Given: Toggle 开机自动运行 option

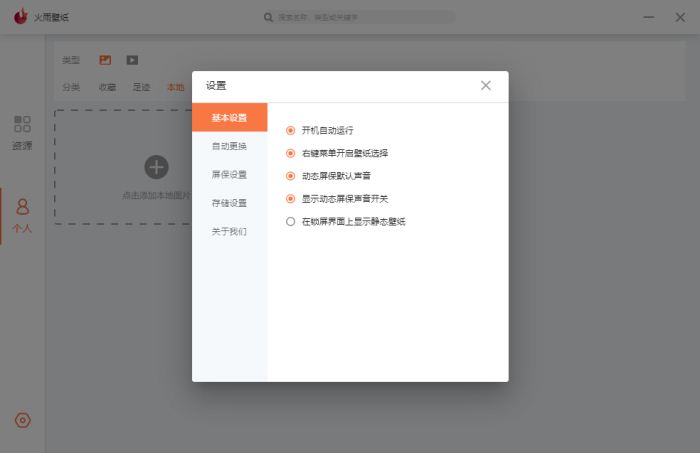Looking at the screenshot, I should (291, 130).
